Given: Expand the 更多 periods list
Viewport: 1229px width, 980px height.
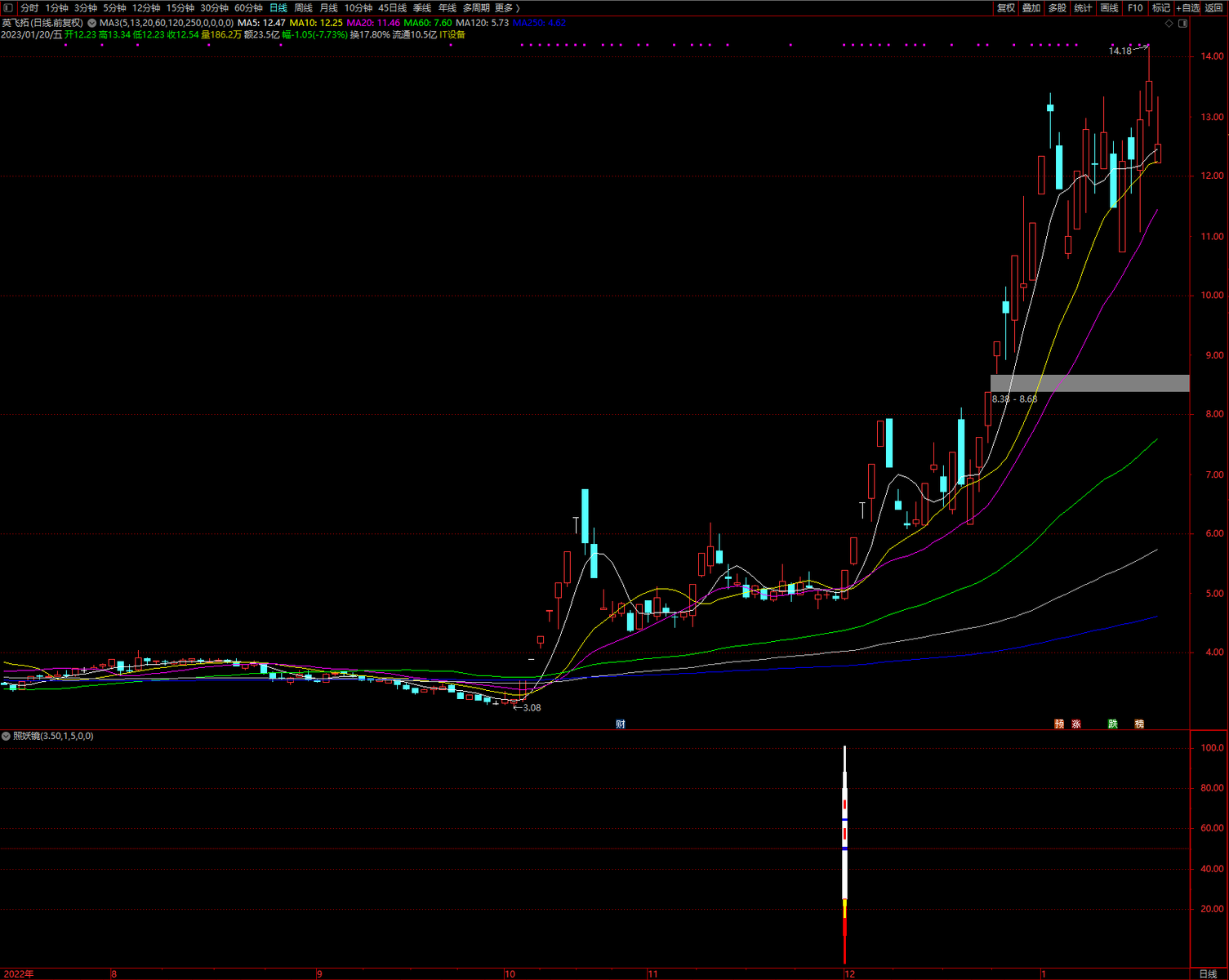Looking at the screenshot, I should pos(507,8).
